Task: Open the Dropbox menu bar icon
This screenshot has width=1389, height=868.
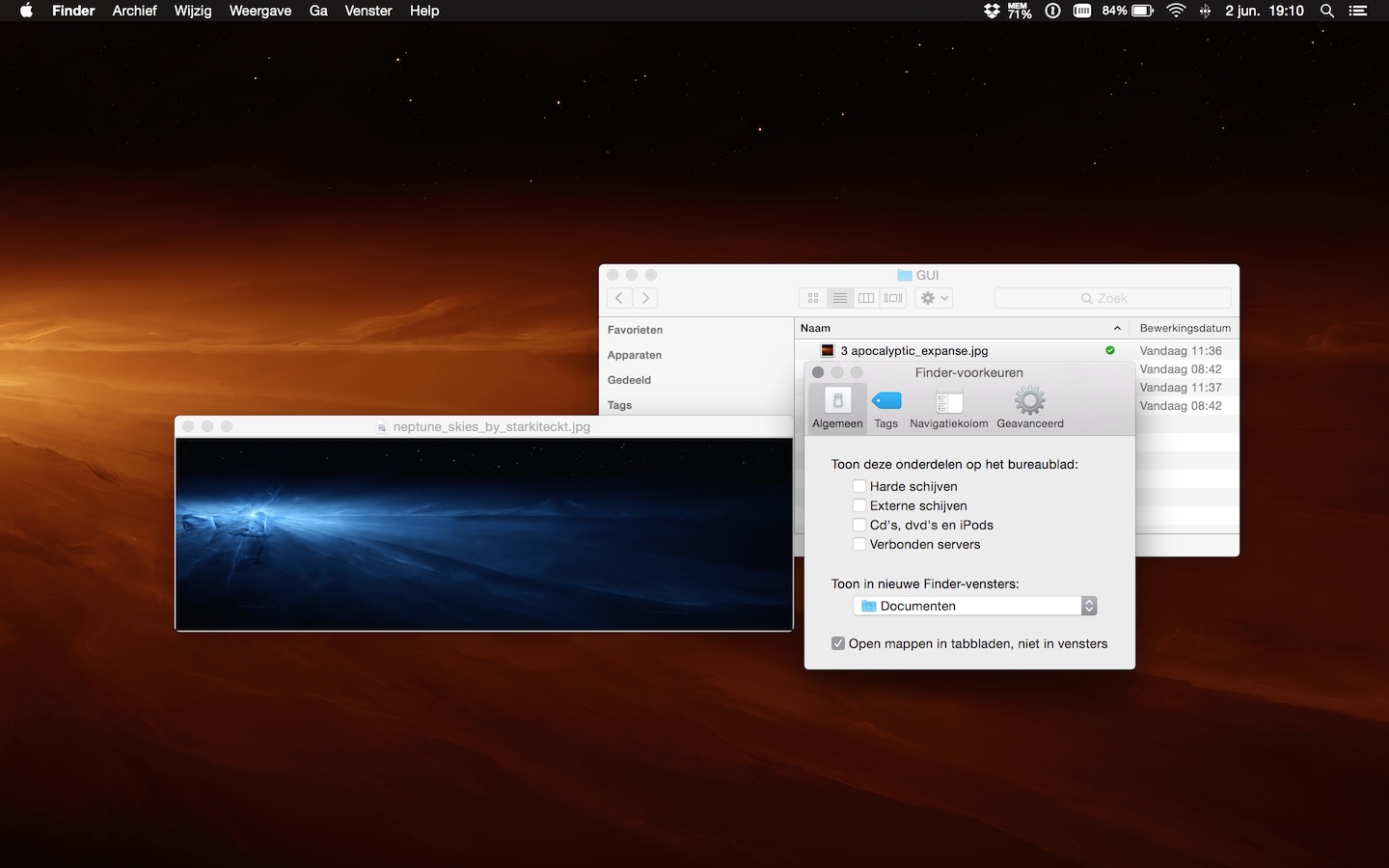Action: tap(992, 11)
